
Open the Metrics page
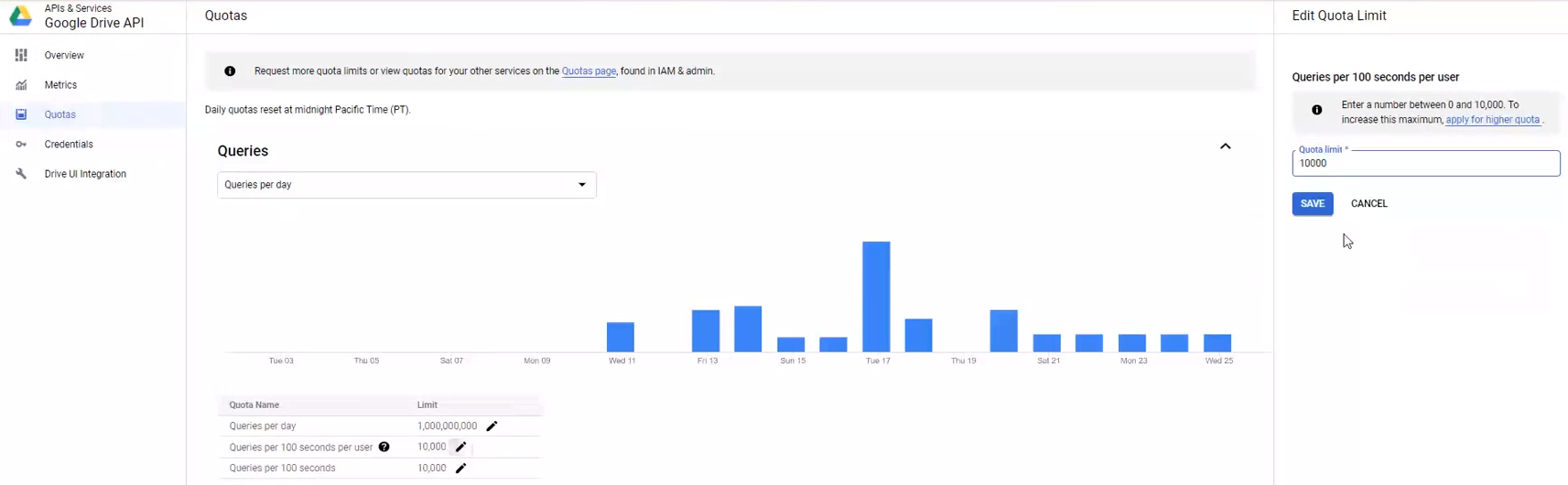(60, 85)
